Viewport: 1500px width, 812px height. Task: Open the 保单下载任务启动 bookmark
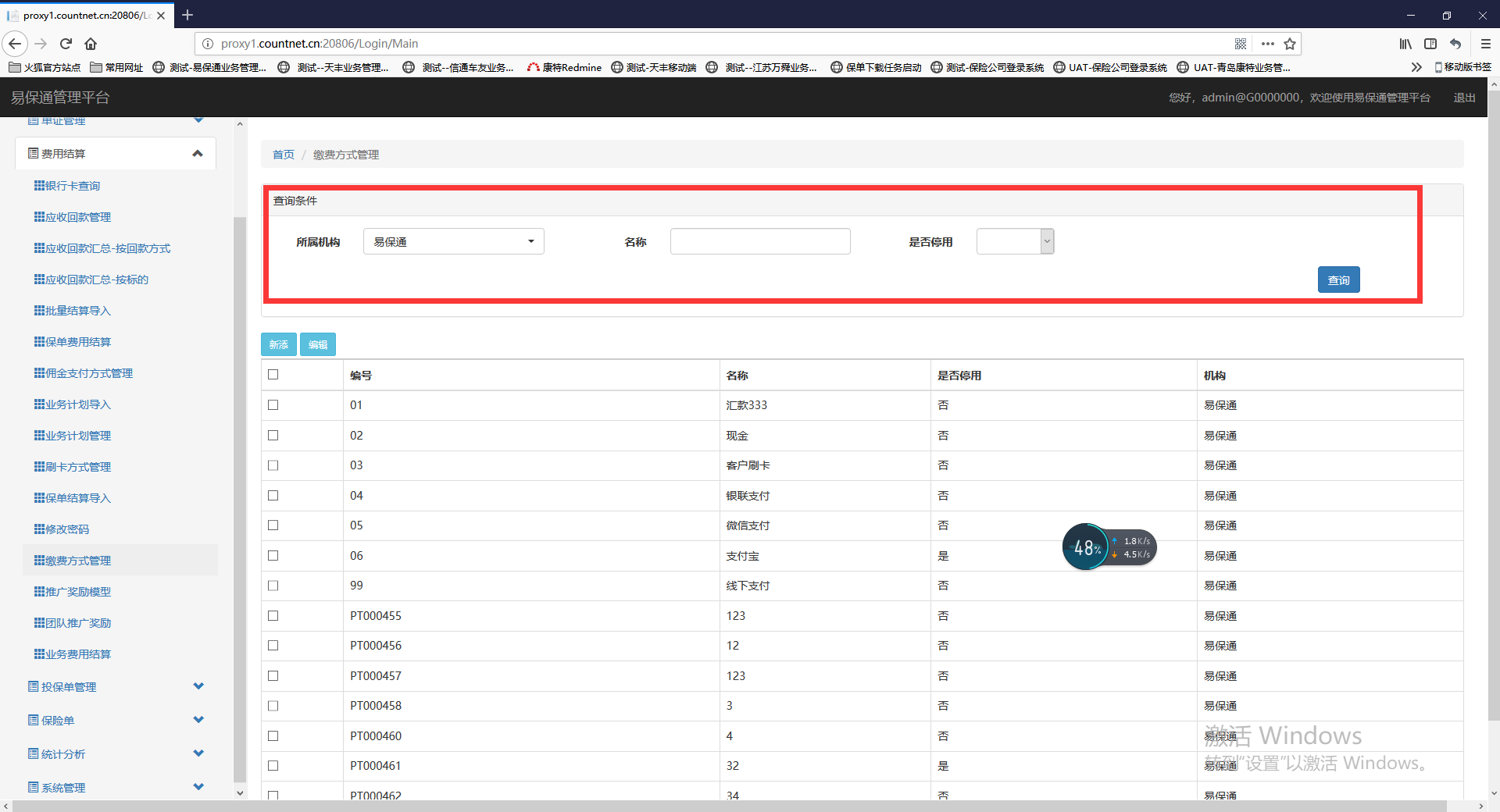(876, 67)
